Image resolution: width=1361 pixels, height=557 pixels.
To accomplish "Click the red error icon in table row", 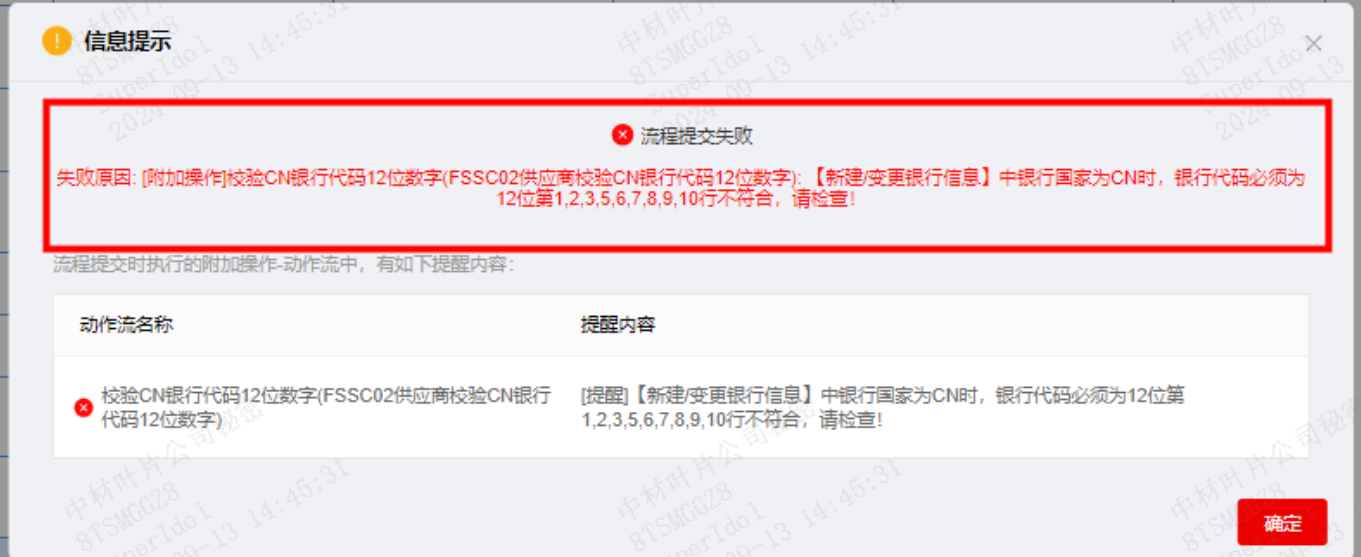I will (84, 407).
